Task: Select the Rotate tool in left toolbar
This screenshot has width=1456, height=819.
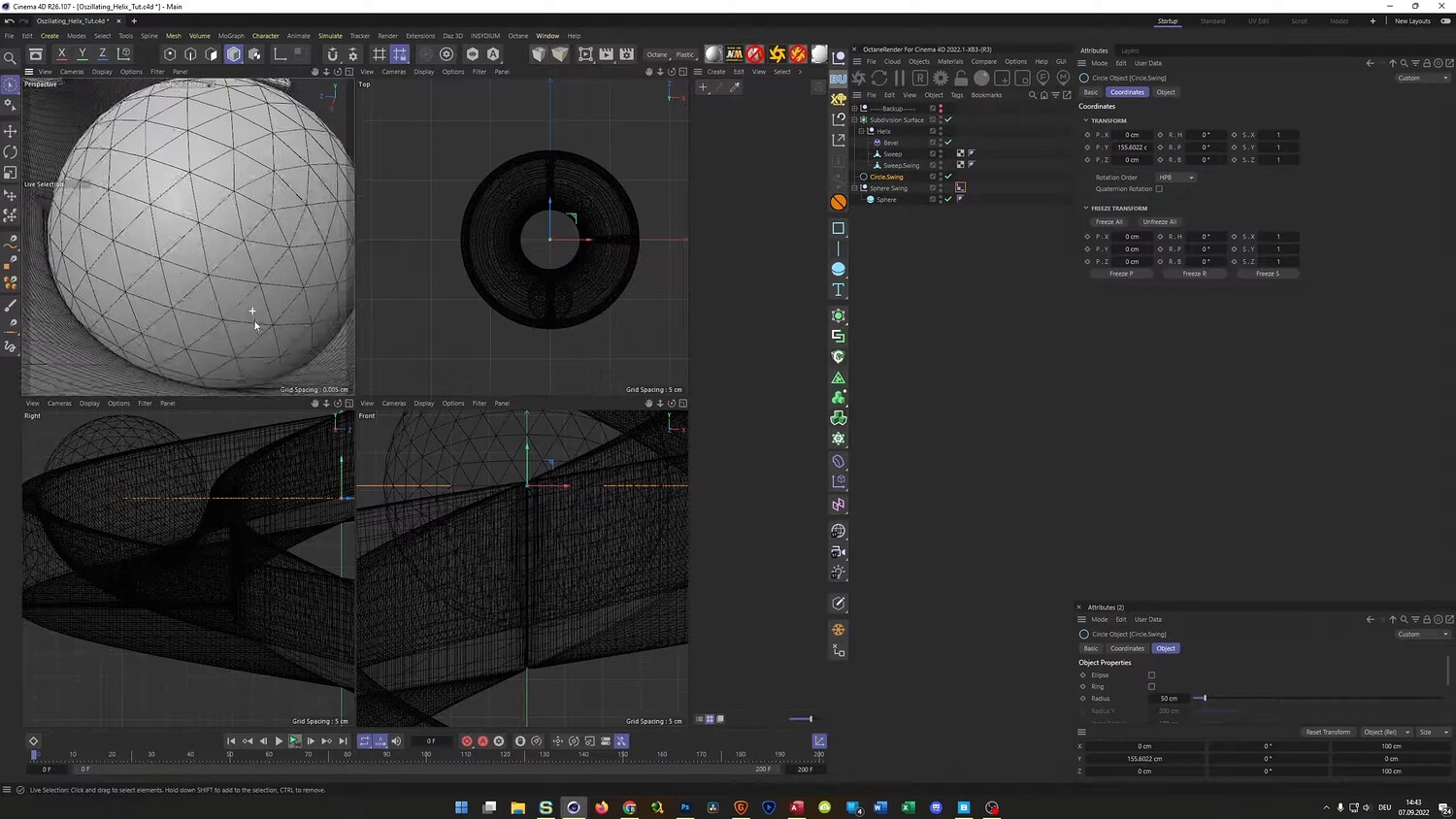Action: coord(11,152)
